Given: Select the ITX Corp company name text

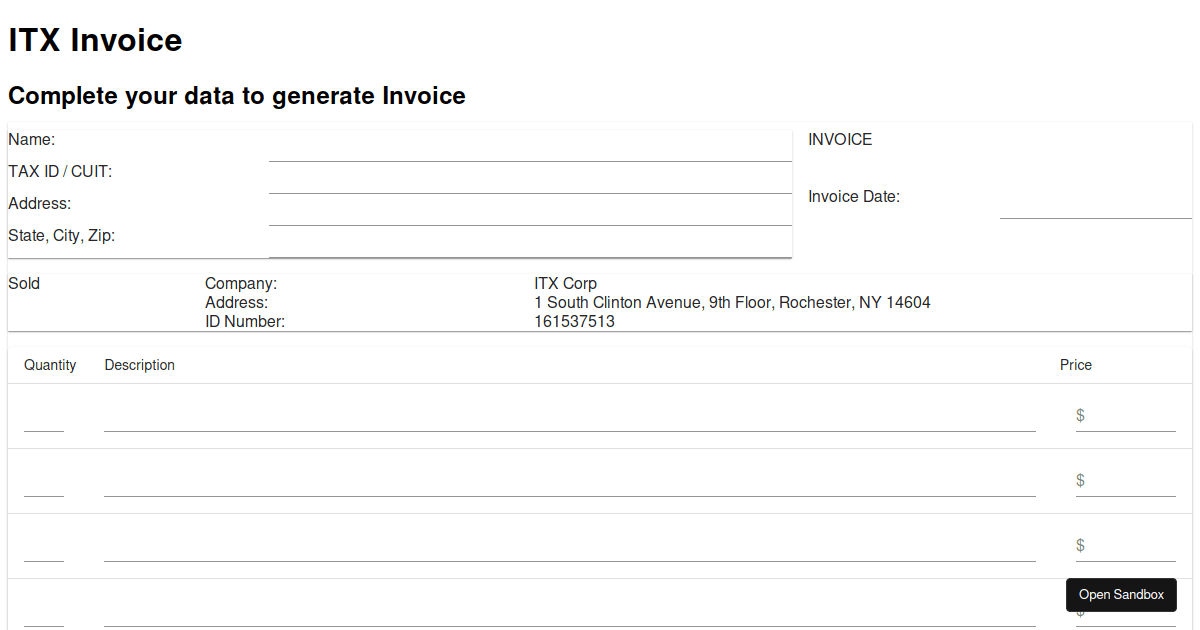Looking at the screenshot, I should (565, 283).
